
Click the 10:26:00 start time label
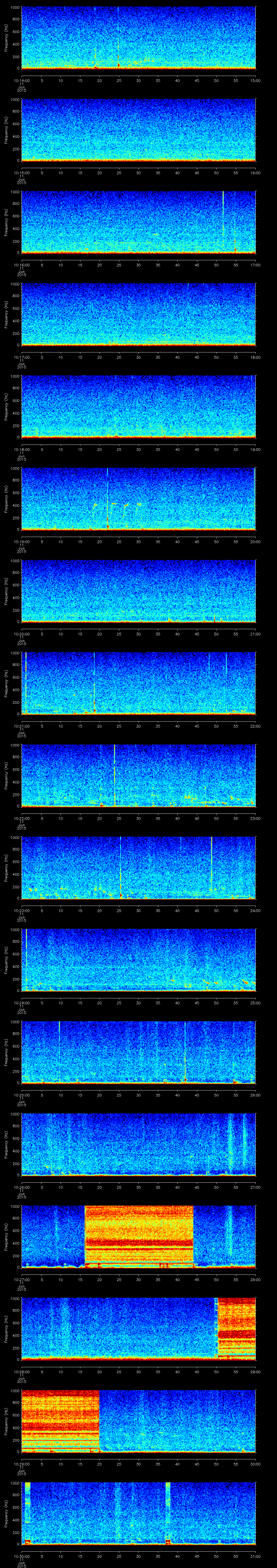[x=21, y=1187]
